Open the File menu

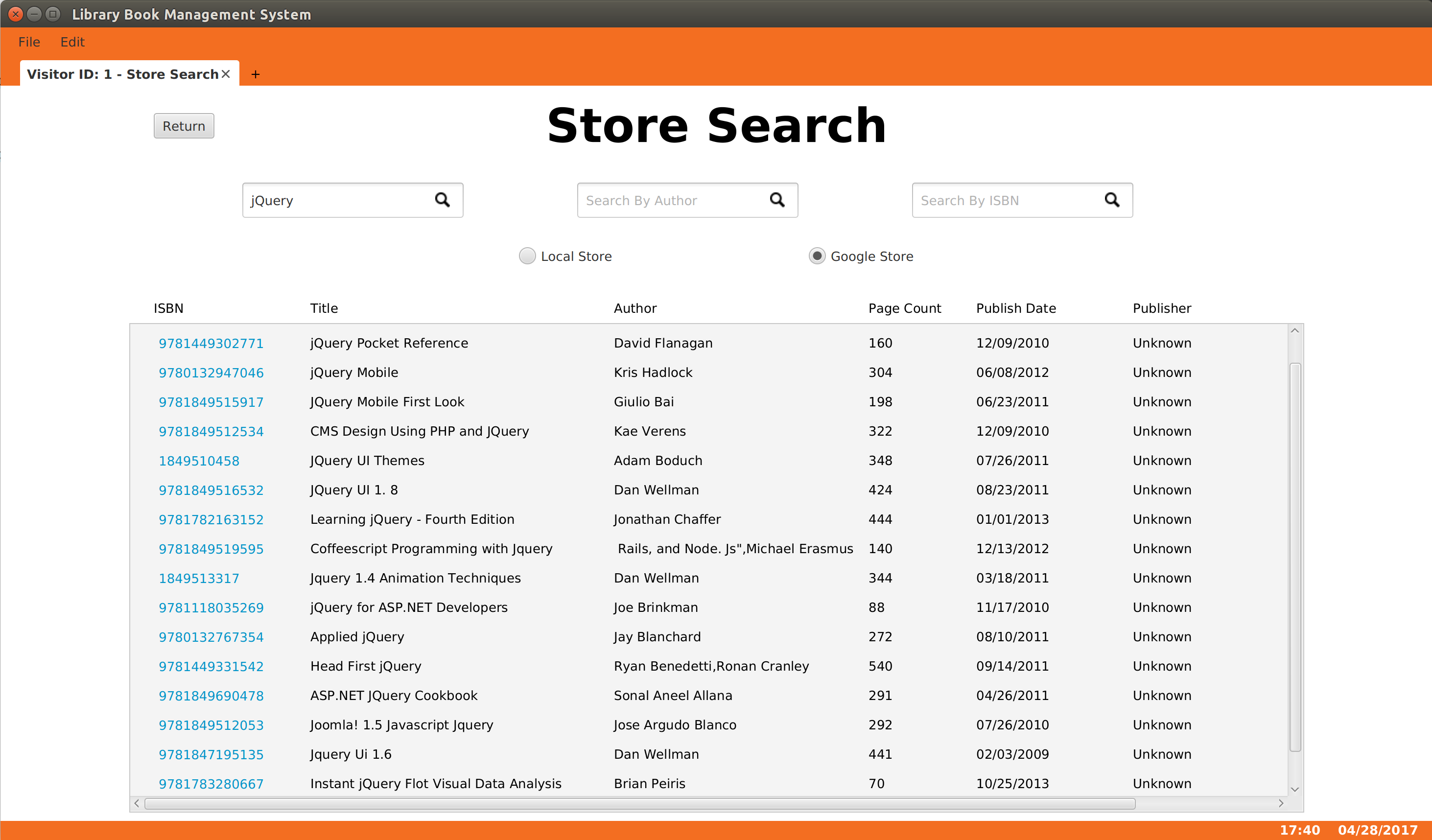click(x=29, y=42)
